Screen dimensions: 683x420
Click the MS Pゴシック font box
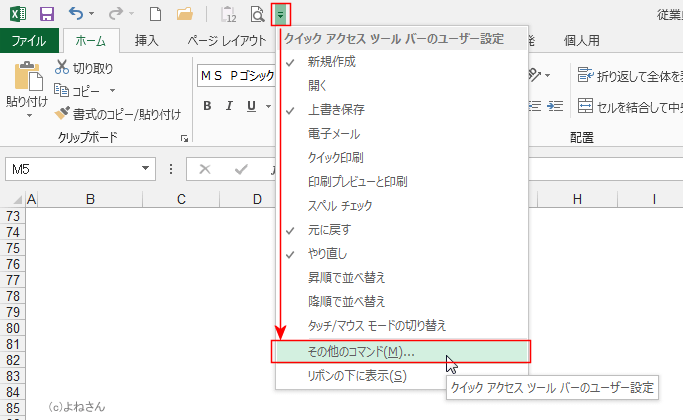237,76
